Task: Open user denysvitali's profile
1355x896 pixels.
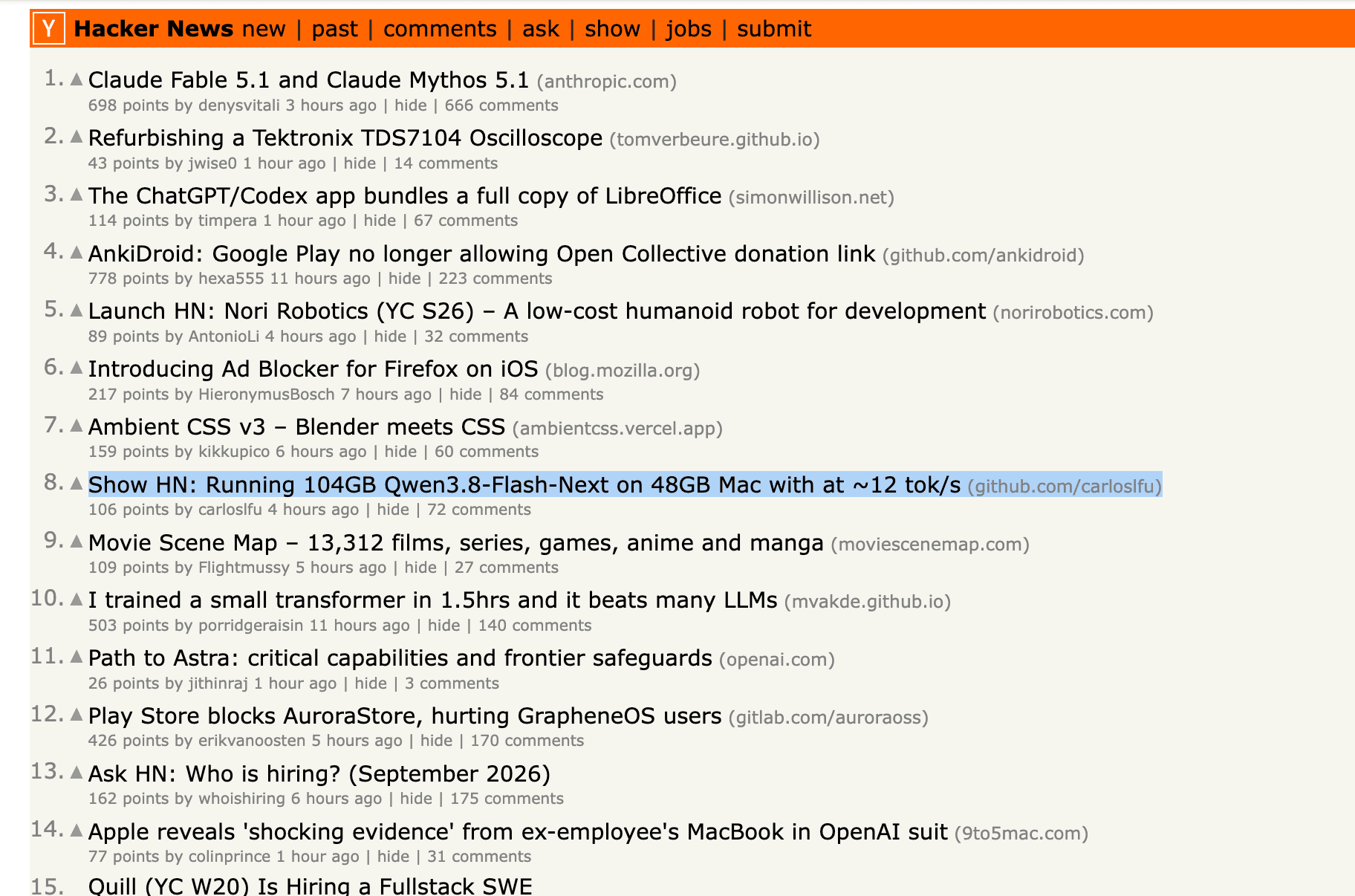Action: point(239,105)
